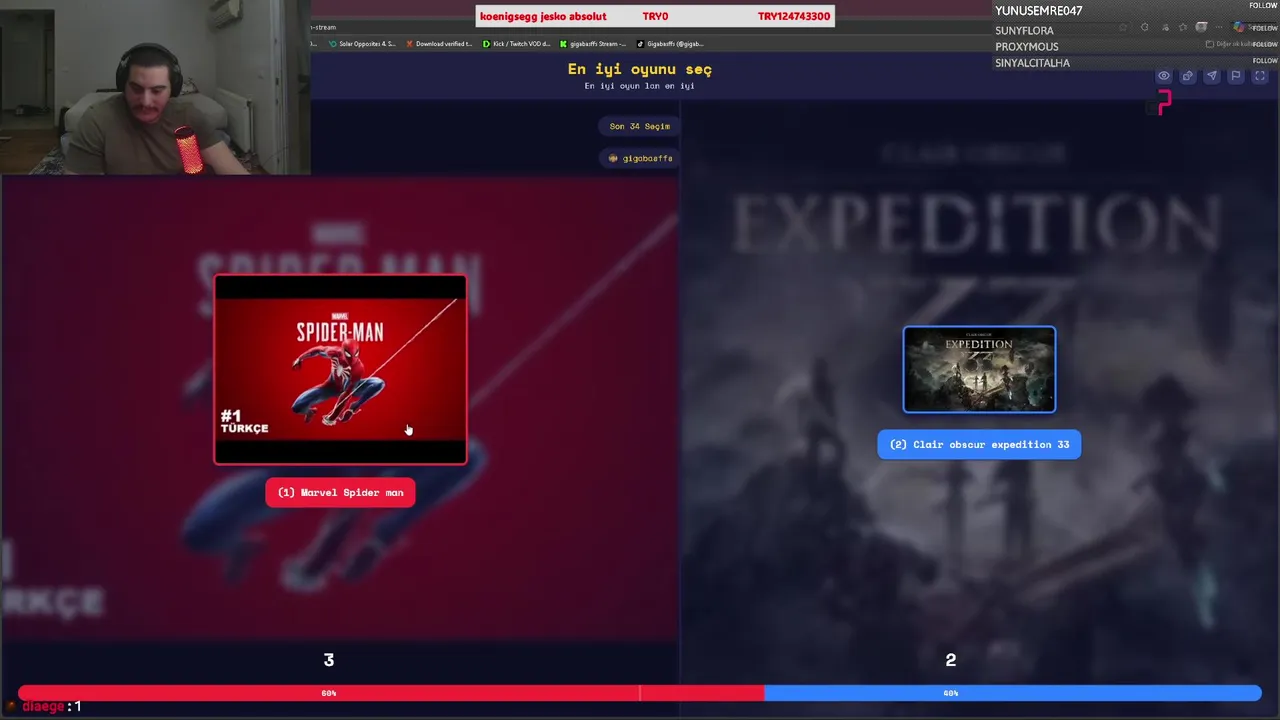
Task: Click the dice shuffle icon in toolbar
Action: click(x=1188, y=76)
